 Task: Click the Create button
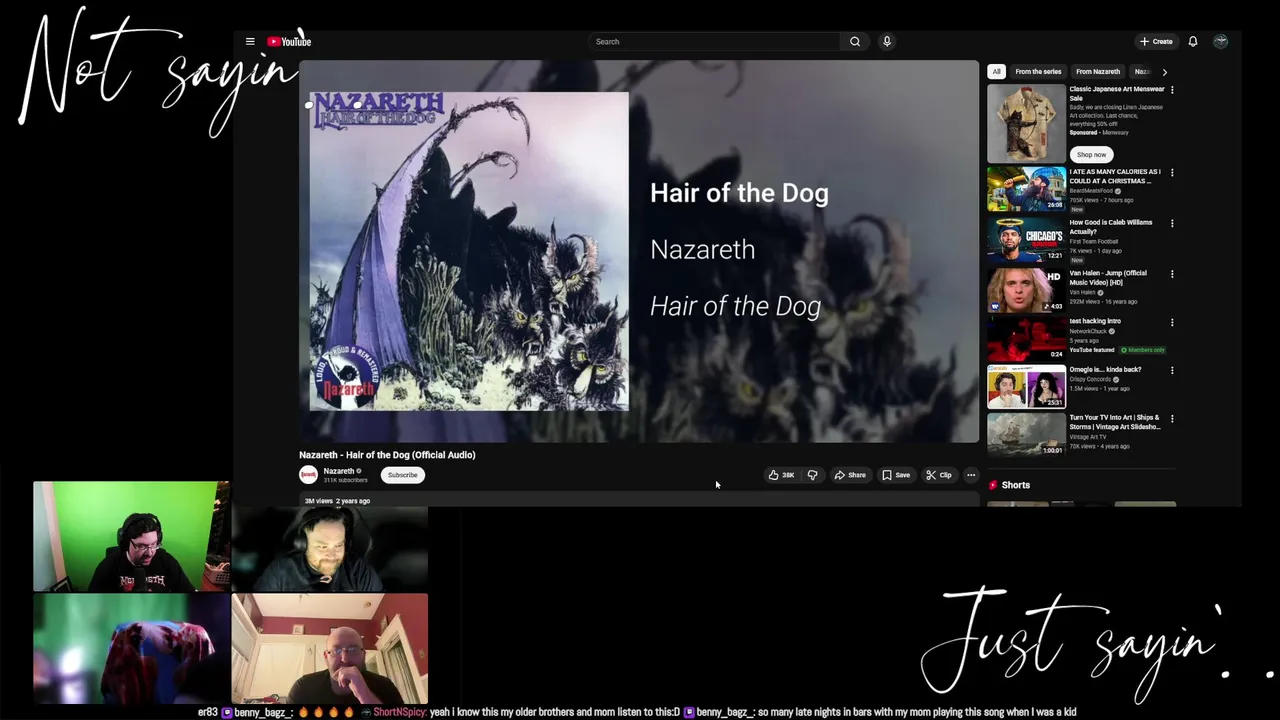[1156, 41]
